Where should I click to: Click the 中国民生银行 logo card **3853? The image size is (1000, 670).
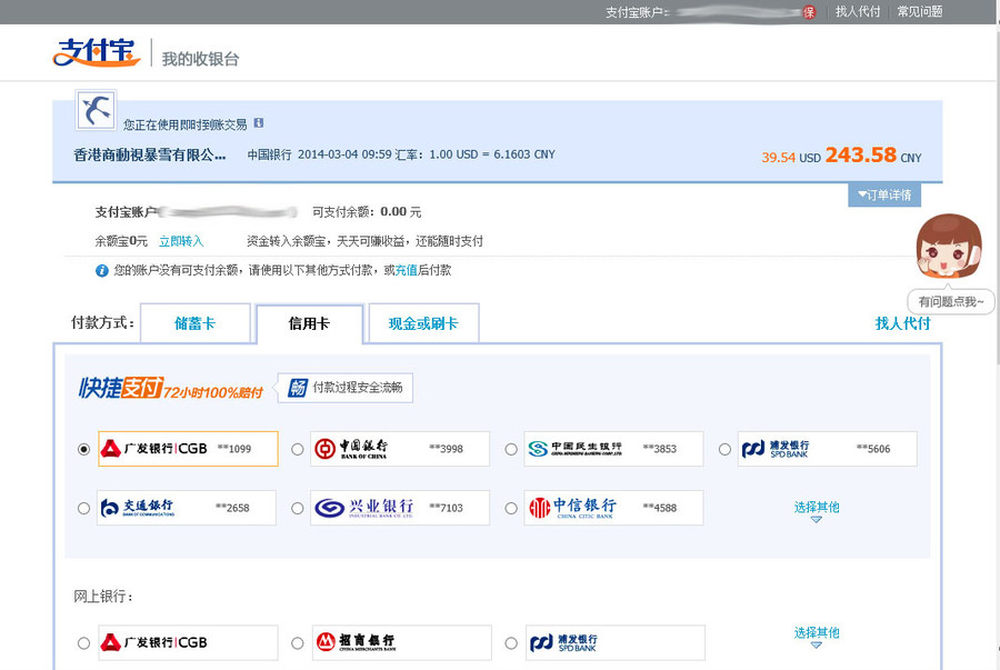pyautogui.click(x=614, y=449)
